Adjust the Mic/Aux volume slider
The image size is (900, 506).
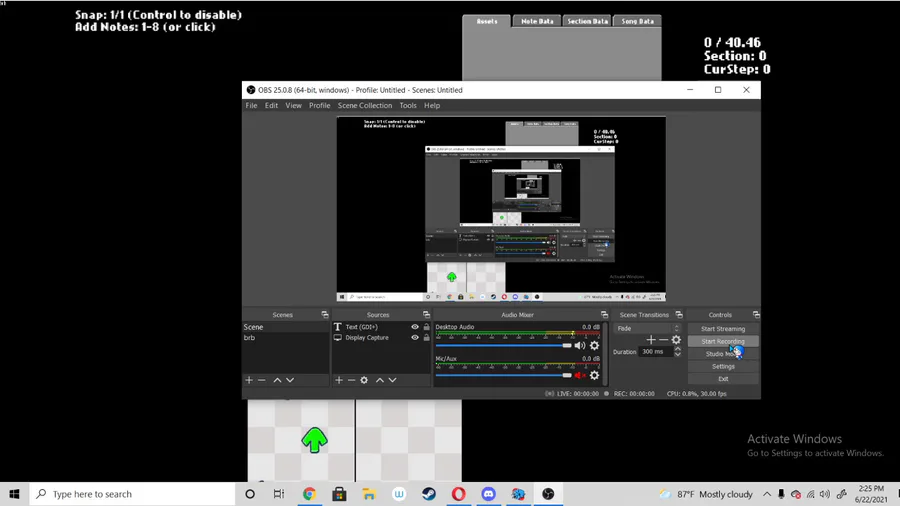(x=503, y=375)
